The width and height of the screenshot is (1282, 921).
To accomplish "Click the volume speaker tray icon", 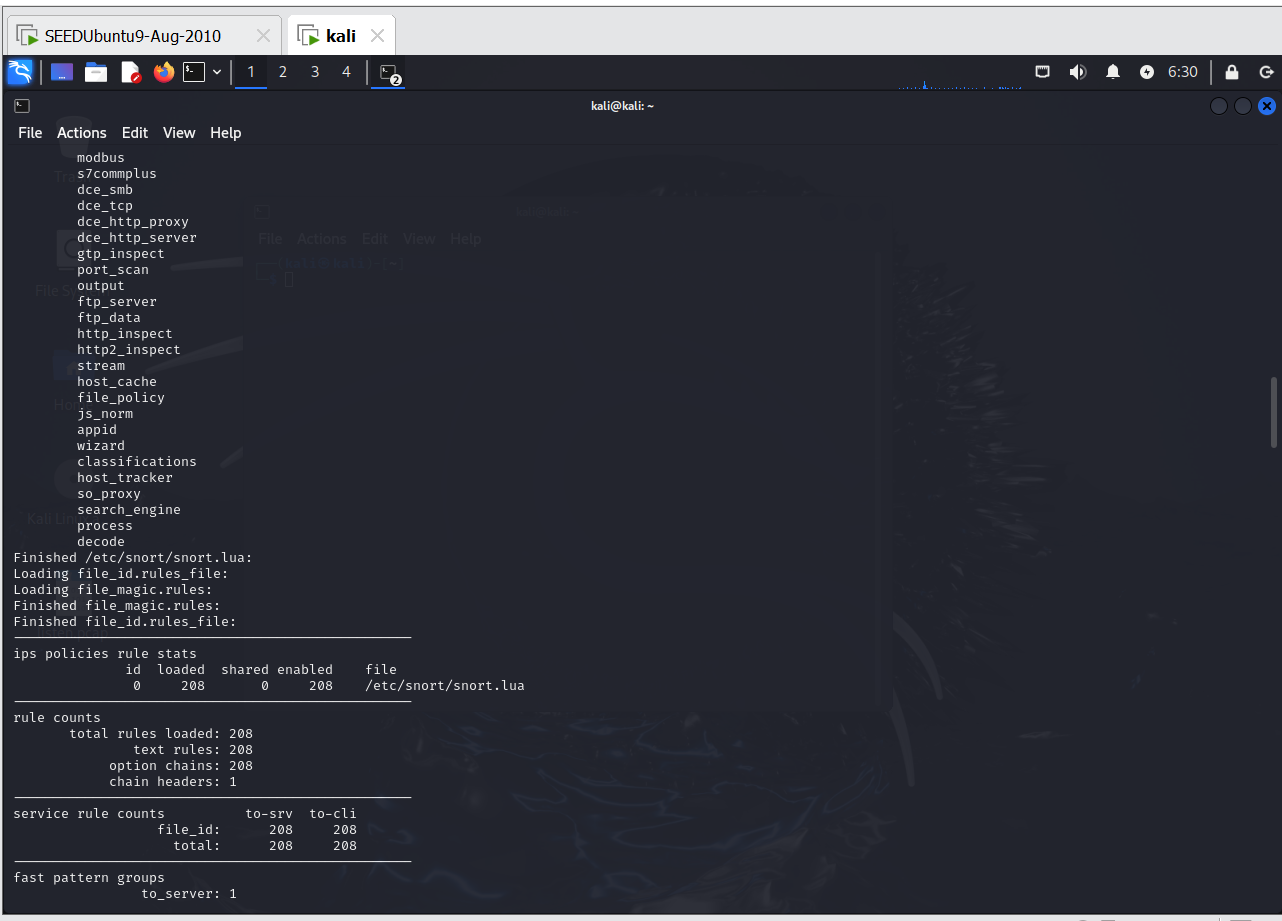I will (1078, 72).
